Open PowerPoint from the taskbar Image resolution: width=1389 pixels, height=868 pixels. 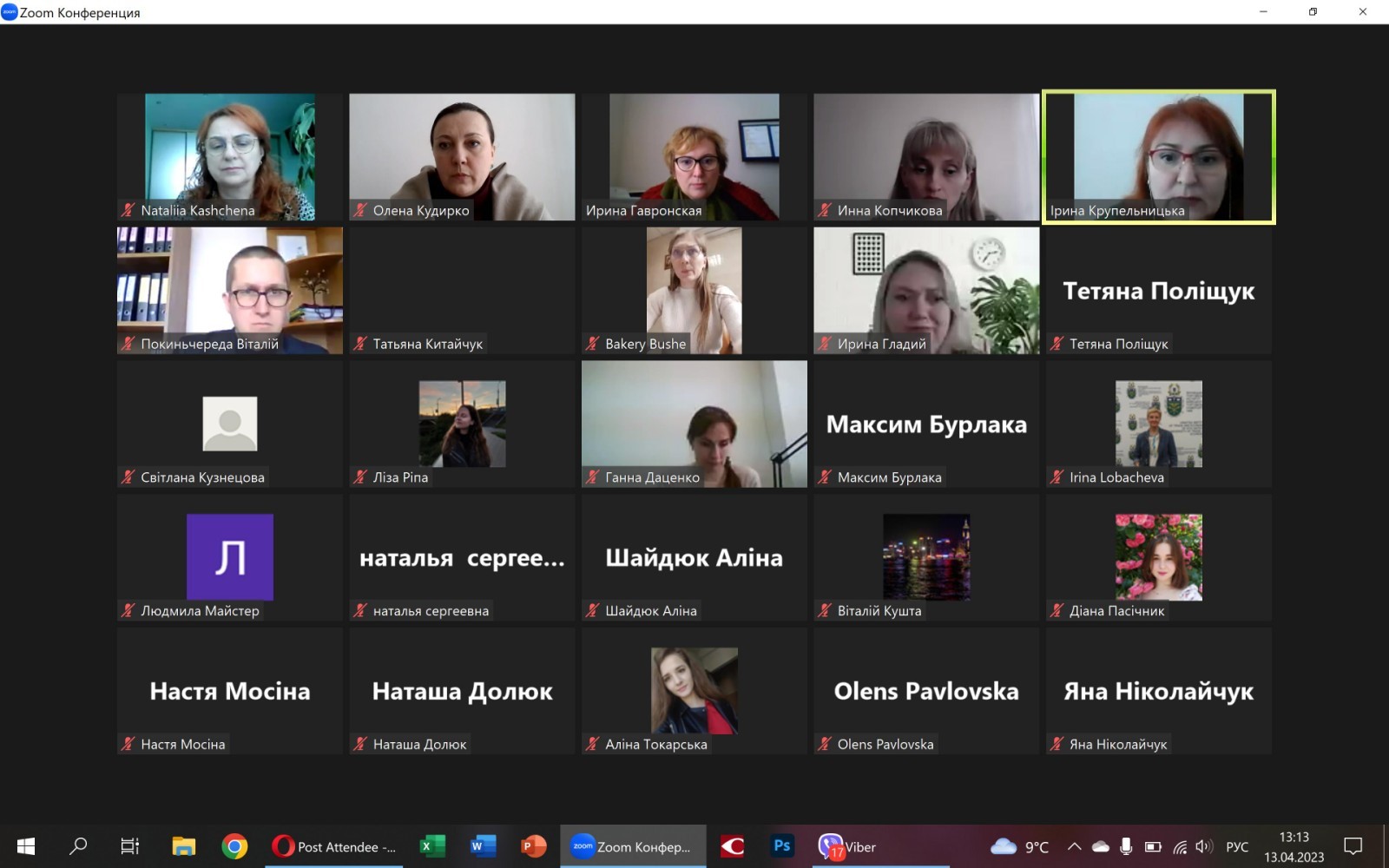click(532, 846)
